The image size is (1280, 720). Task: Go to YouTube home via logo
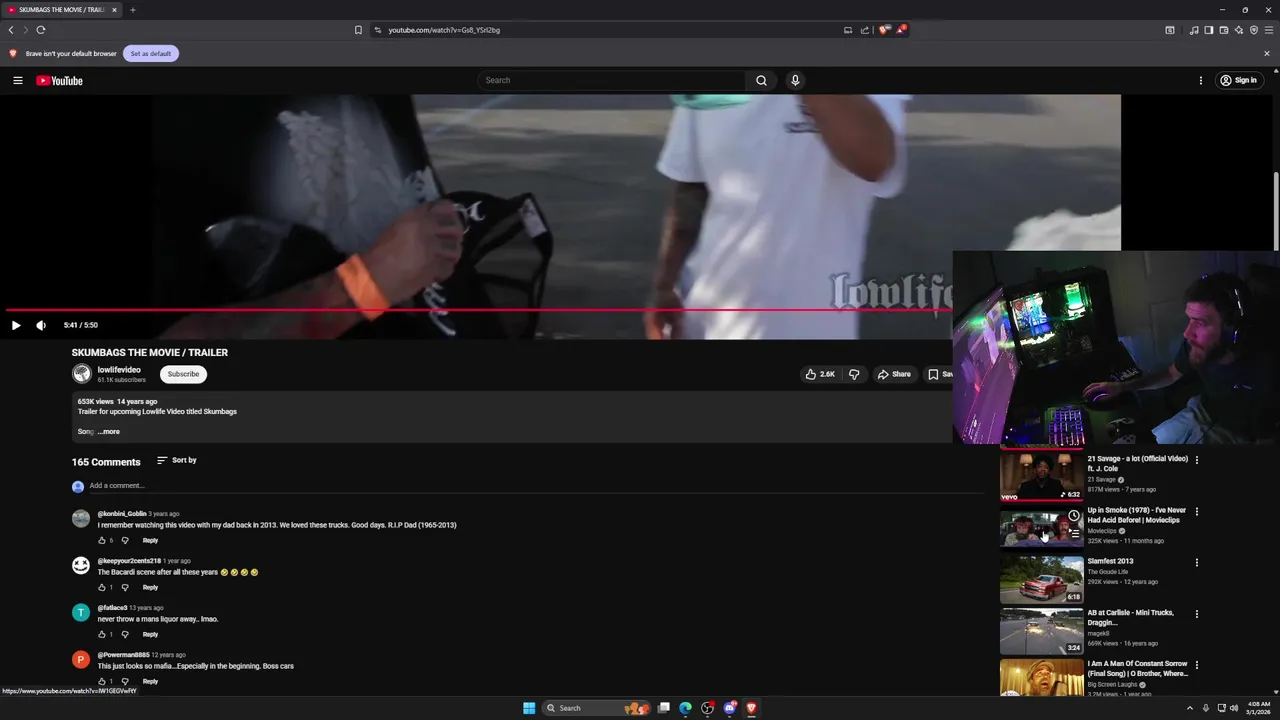[60, 80]
